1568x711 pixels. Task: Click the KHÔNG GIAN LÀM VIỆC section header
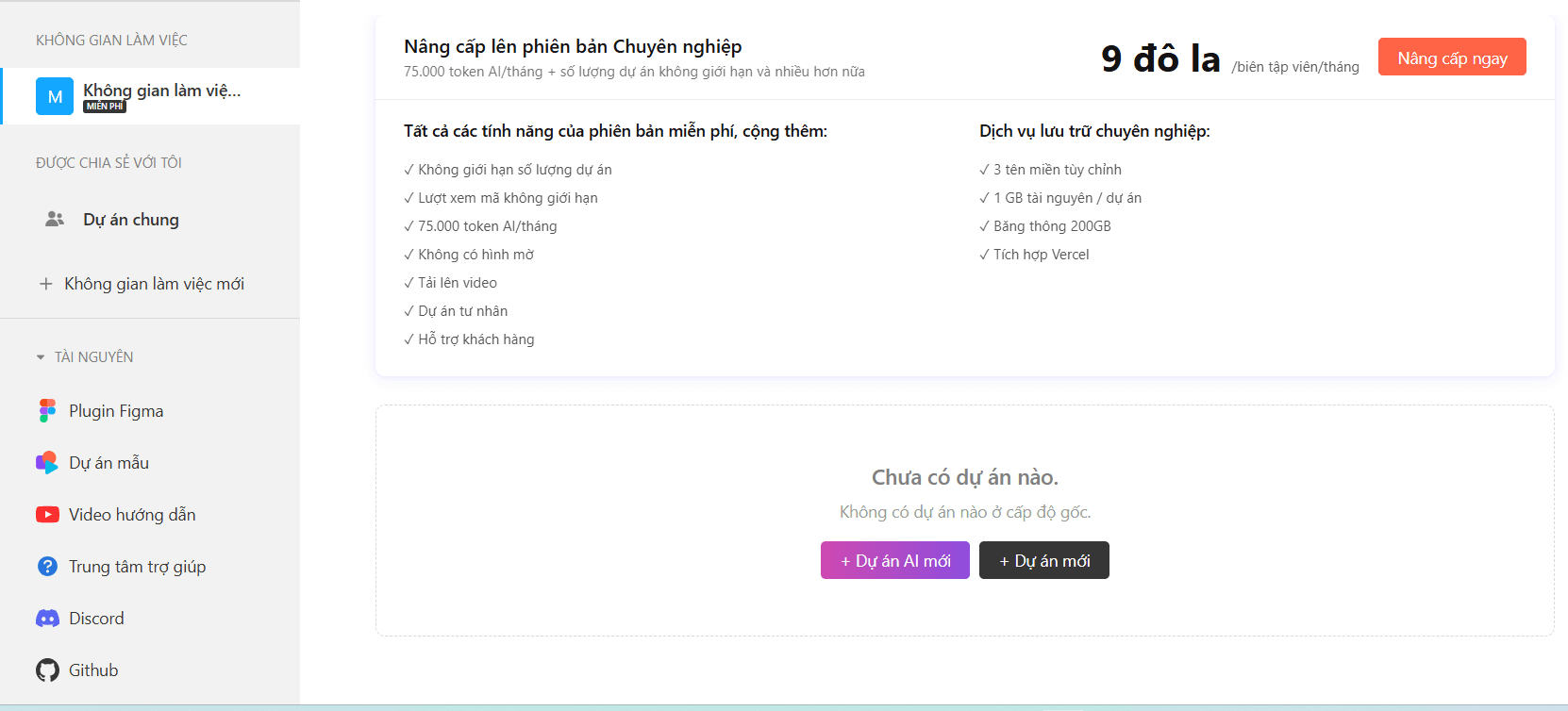[x=111, y=41]
